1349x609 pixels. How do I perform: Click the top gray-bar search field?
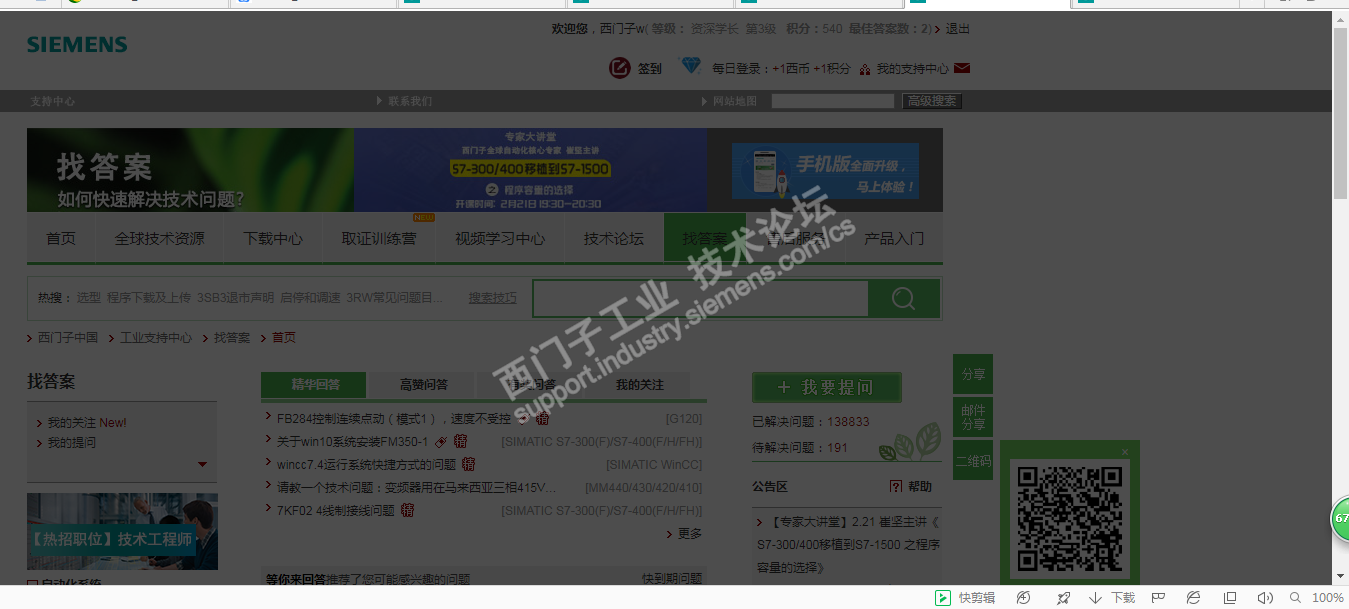[x=832, y=101]
